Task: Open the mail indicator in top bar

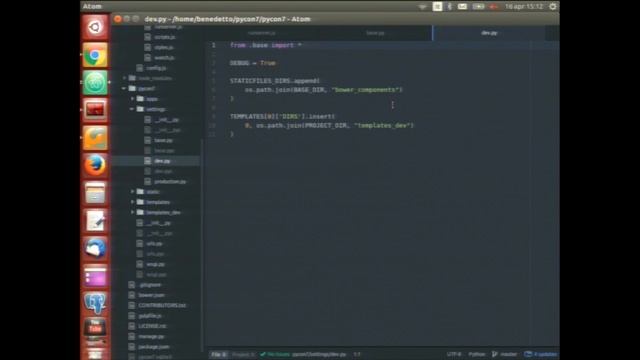Action: (462, 6)
